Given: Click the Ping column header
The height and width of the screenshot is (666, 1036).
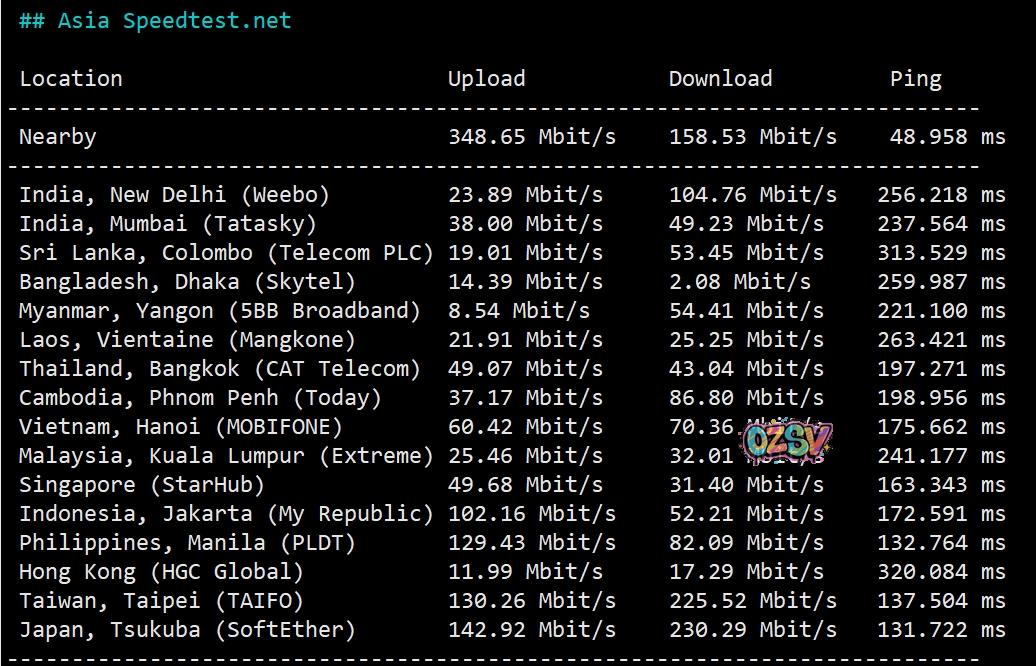Looking at the screenshot, I should coord(915,79).
